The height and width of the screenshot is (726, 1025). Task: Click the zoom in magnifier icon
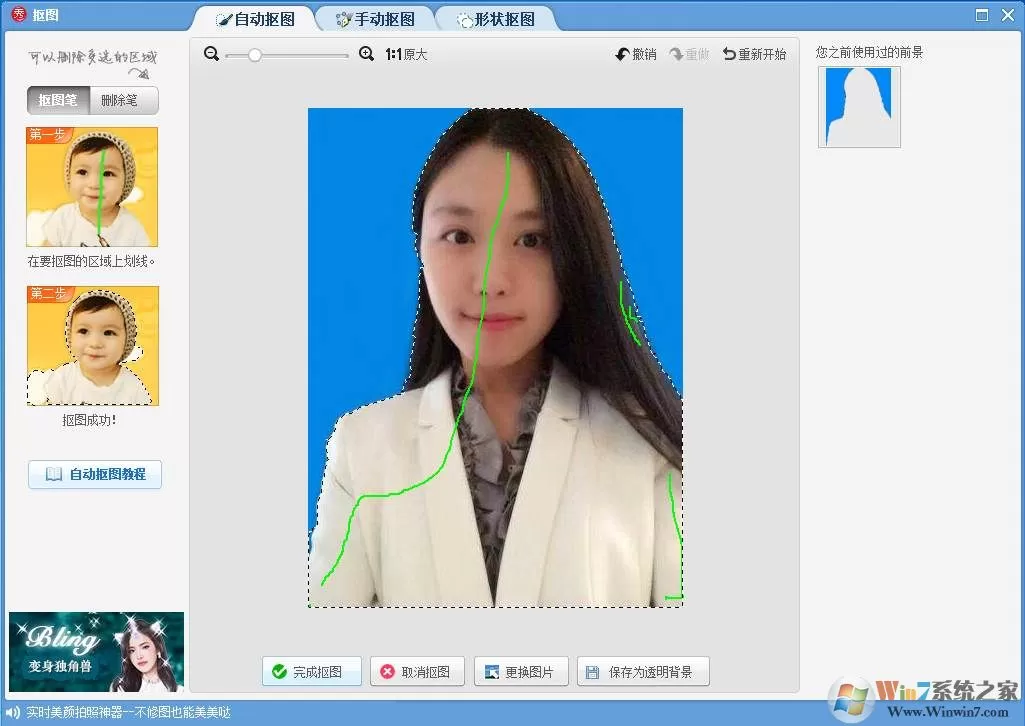pos(367,54)
